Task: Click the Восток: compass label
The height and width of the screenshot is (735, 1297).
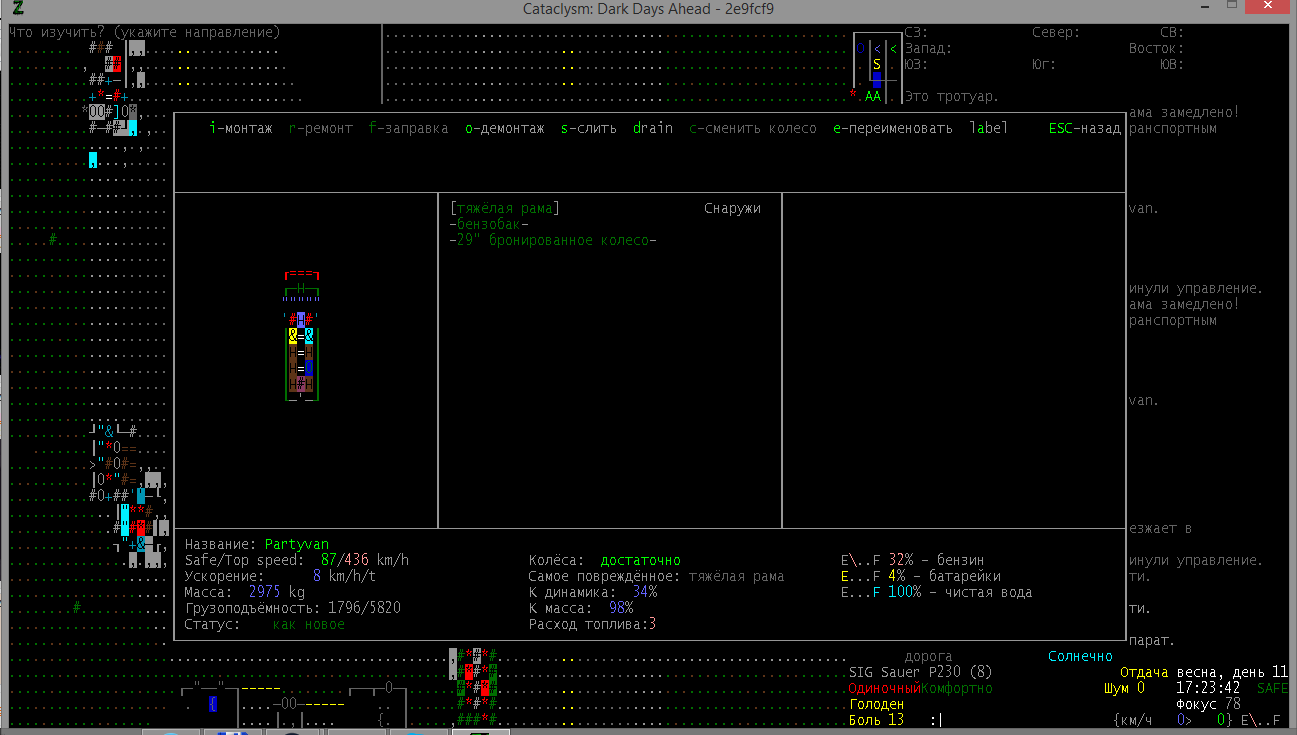Action: click(1157, 48)
